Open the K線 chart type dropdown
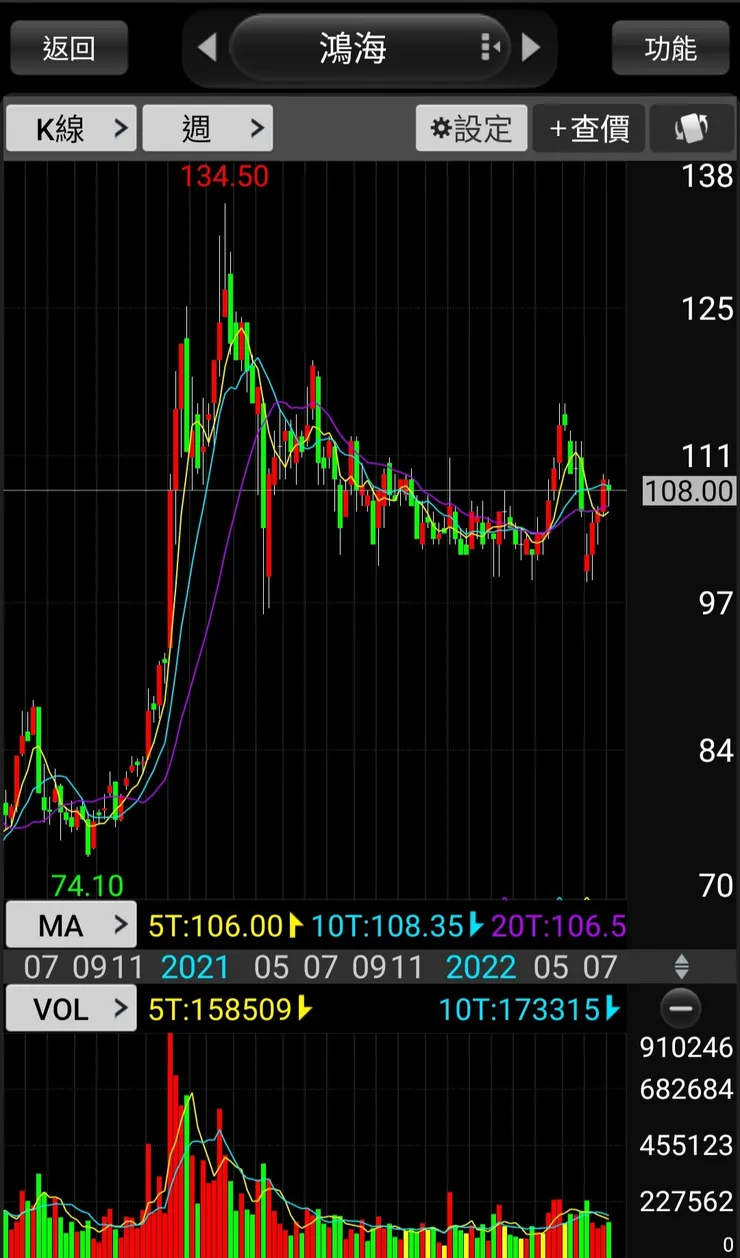 [71, 128]
